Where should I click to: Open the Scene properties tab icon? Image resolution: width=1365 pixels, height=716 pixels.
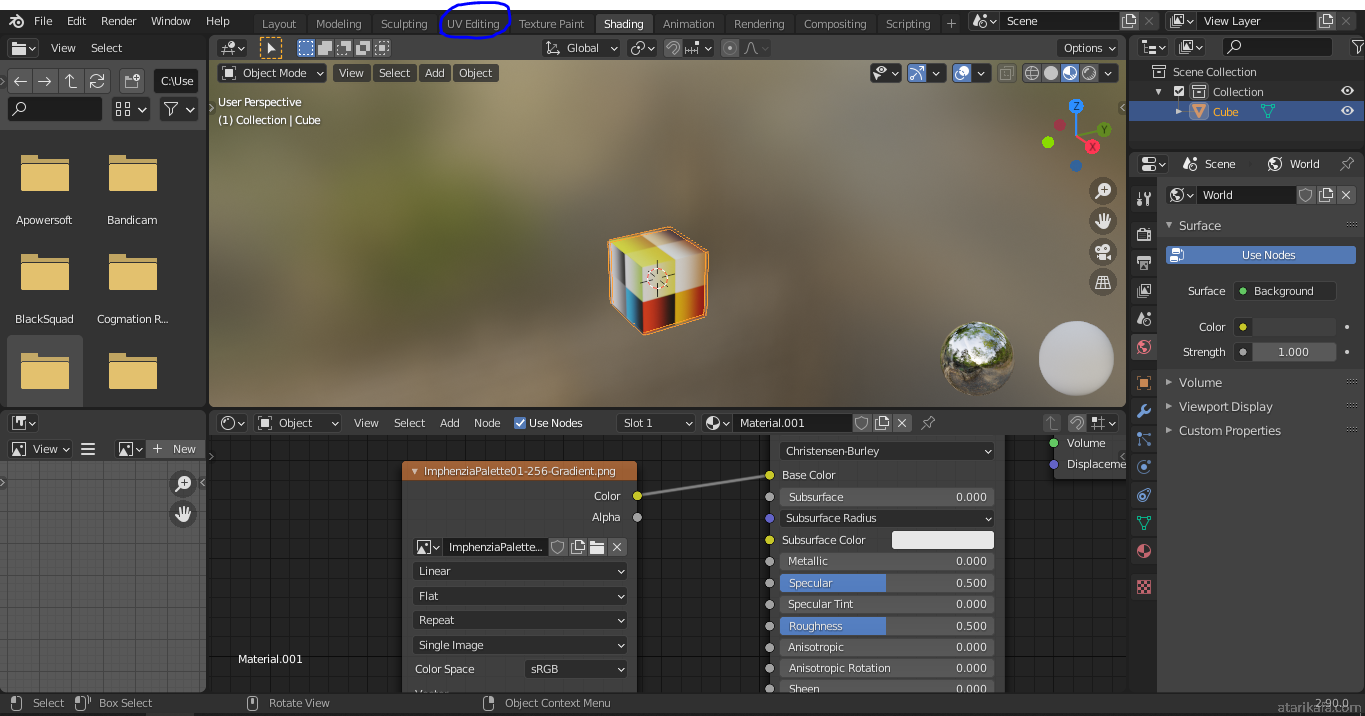(1144, 319)
